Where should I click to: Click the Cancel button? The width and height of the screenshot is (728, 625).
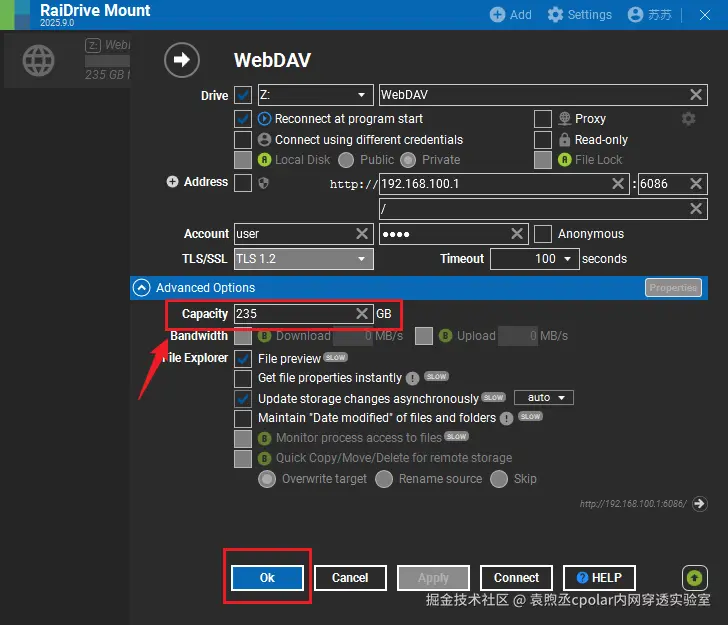350,578
